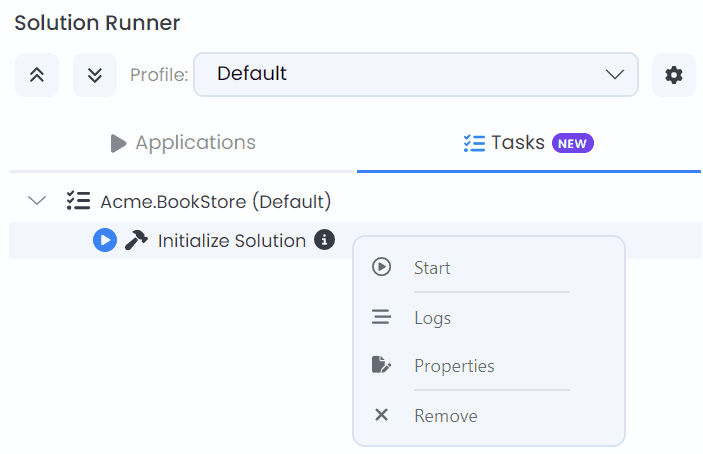Choose Remove from the context menu
703x454 pixels.
445,415
